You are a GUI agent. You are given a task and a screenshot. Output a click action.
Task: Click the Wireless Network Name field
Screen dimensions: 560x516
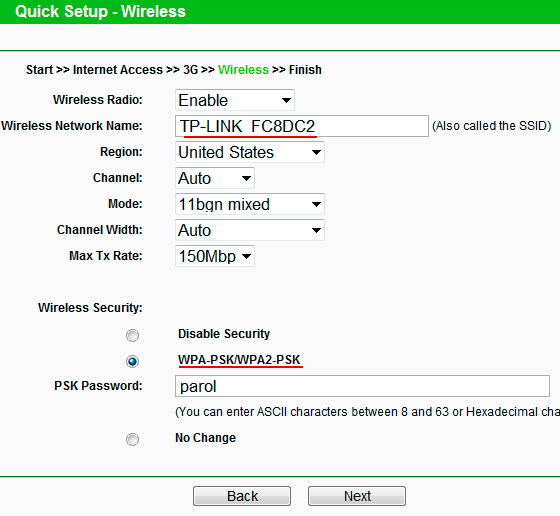click(302, 126)
